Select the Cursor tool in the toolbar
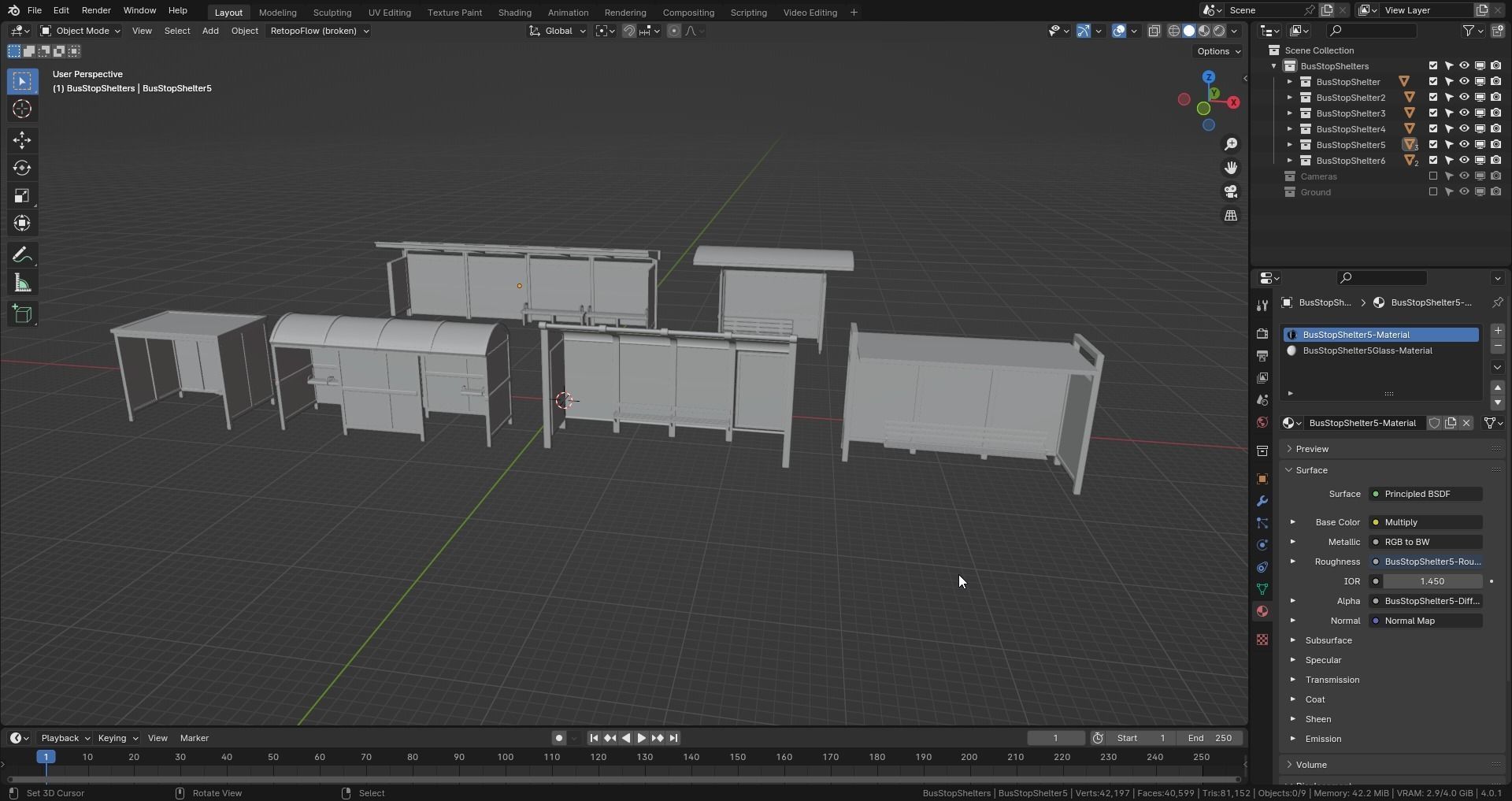This screenshot has height=801, width=1512. pos(22,109)
